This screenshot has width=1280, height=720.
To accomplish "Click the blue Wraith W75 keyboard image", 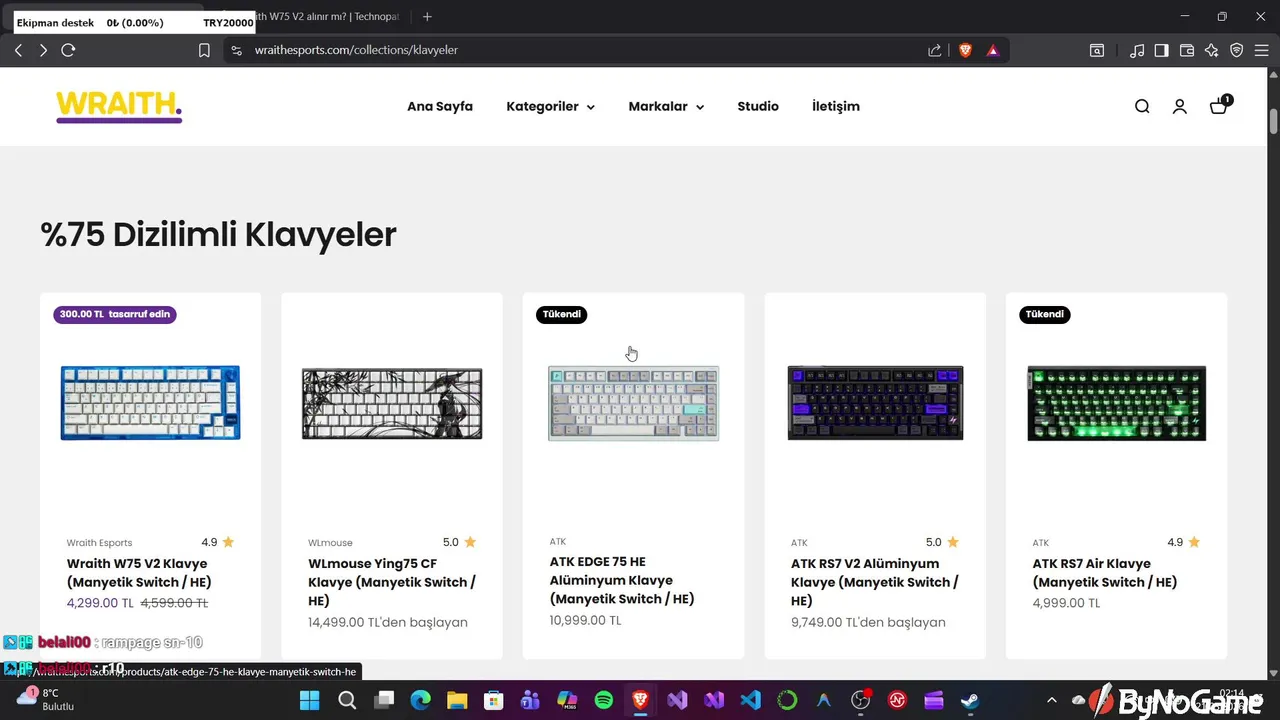I will click(x=150, y=402).
